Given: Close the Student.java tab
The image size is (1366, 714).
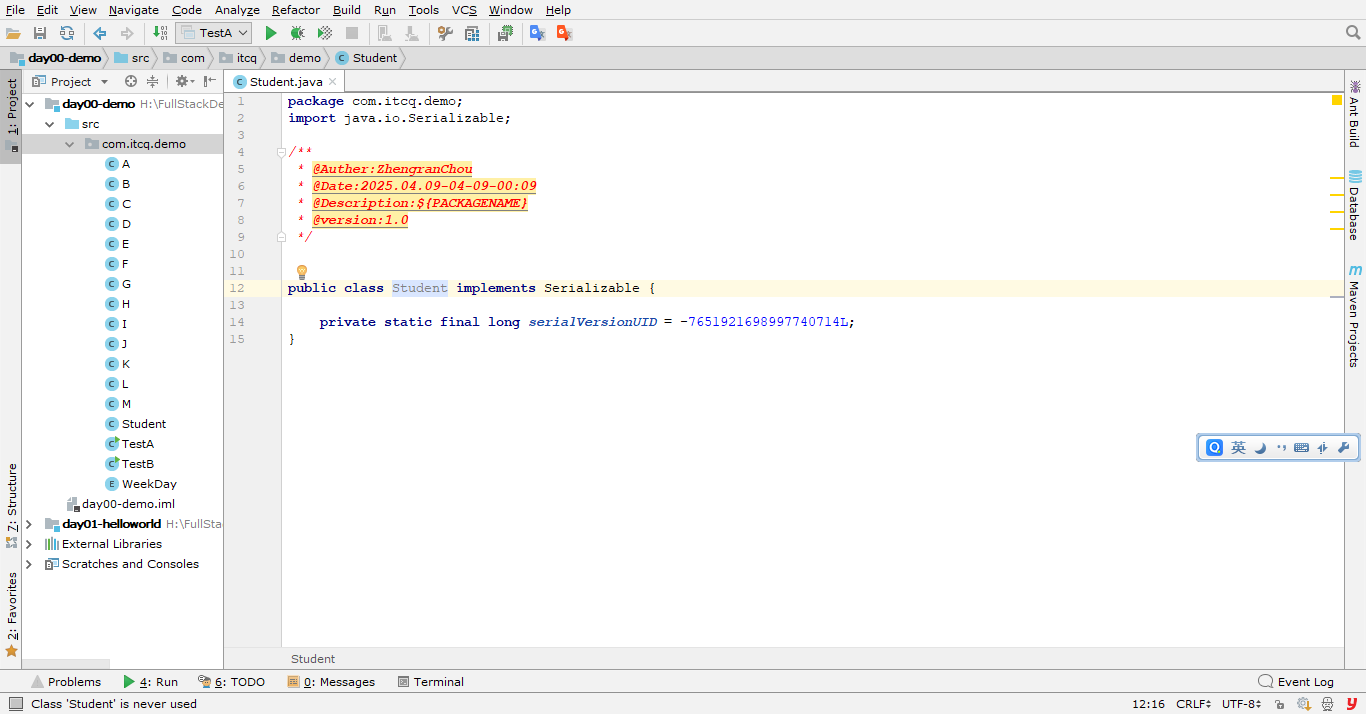Looking at the screenshot, I should [333, 82].
